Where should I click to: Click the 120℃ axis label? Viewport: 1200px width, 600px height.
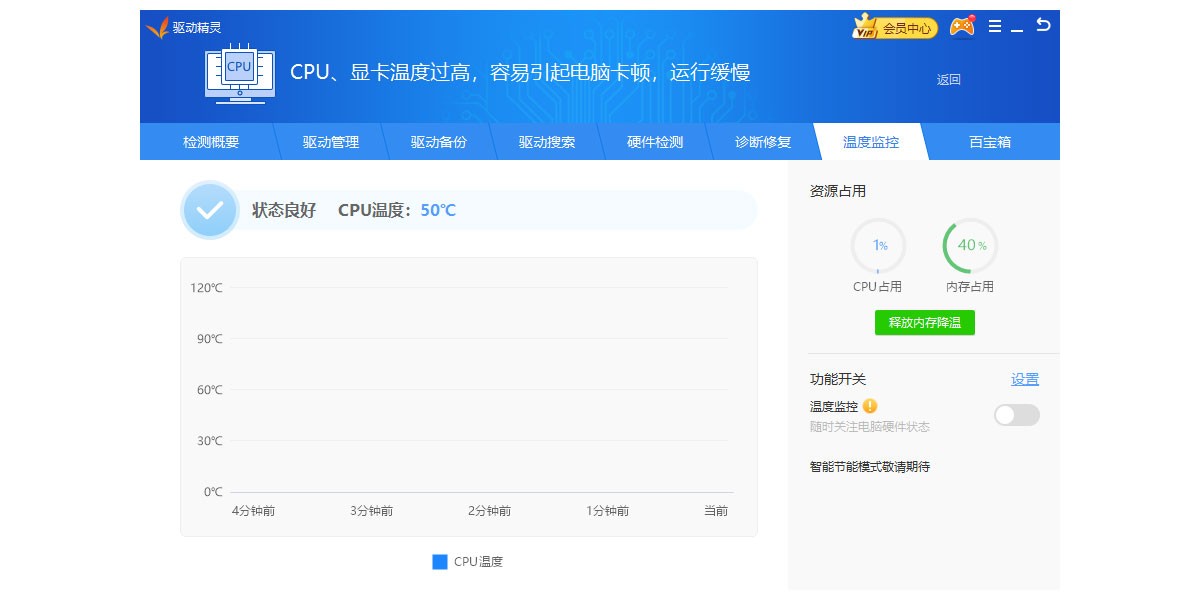pos(207,288)
